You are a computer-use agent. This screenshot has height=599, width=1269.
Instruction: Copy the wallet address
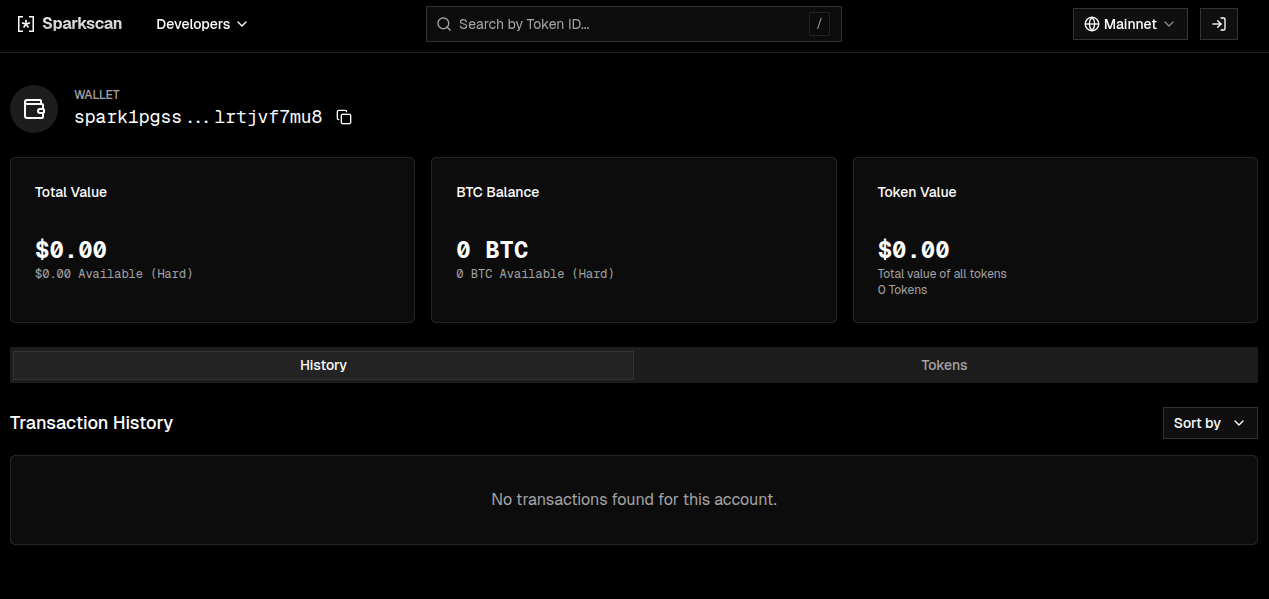click(x=344, y=118)
